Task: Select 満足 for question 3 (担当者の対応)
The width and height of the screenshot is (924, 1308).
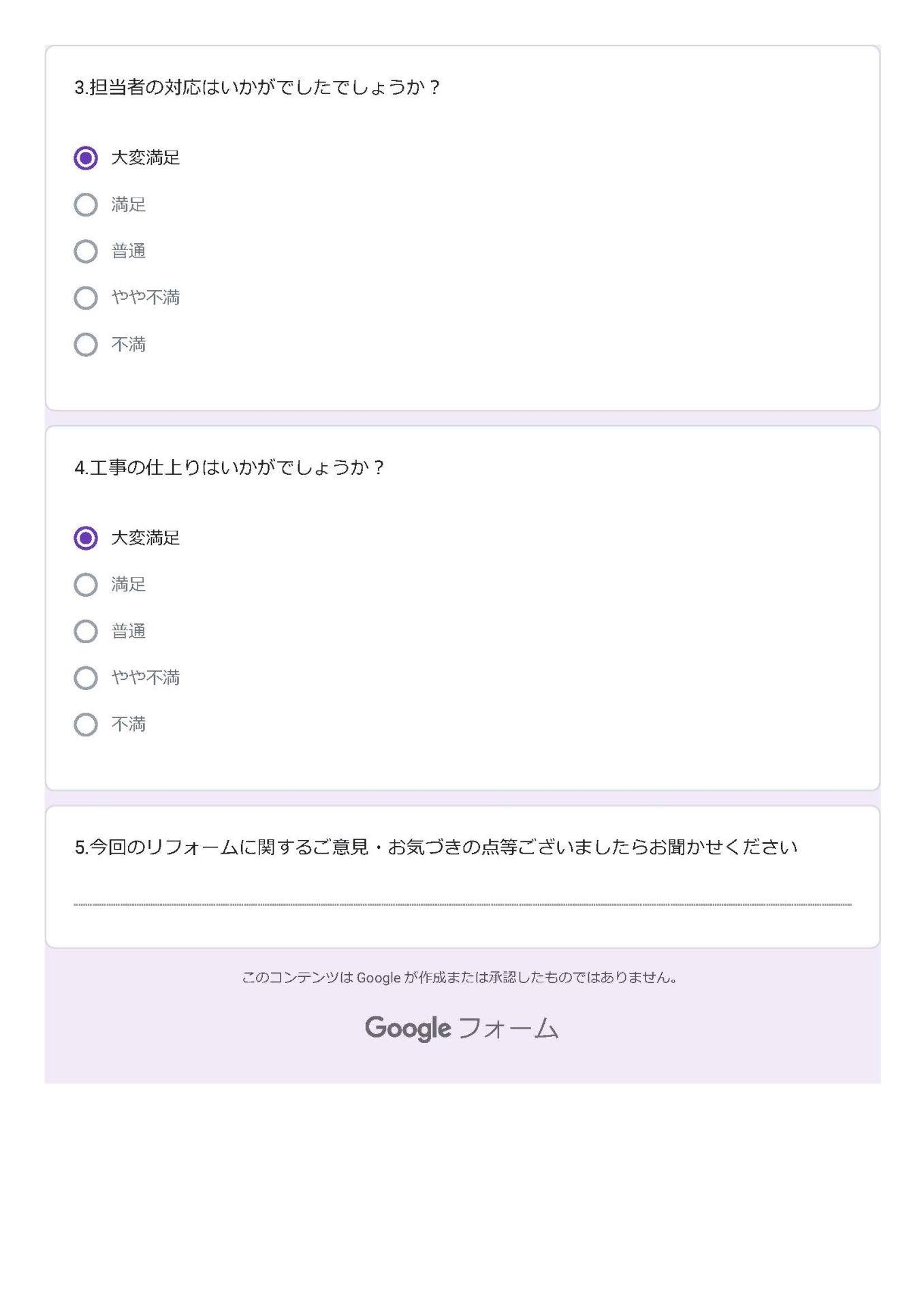Action: [x=85, y=204]
